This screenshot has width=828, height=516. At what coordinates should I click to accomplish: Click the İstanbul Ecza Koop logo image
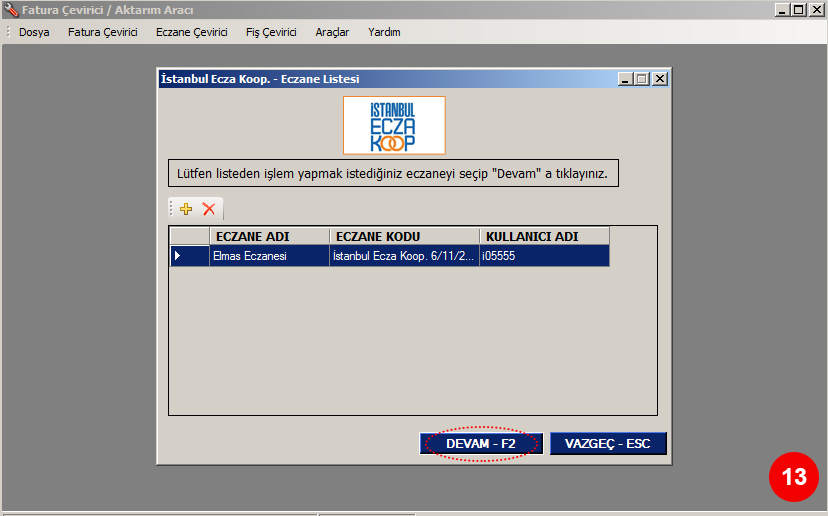coord(394,126)
